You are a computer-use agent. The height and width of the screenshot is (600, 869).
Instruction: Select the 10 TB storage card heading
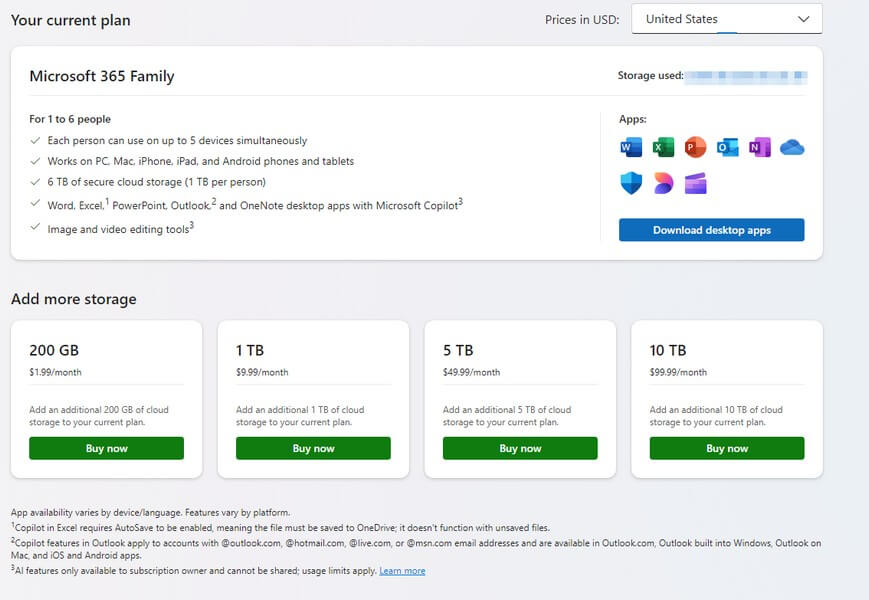tap(668, 351)
